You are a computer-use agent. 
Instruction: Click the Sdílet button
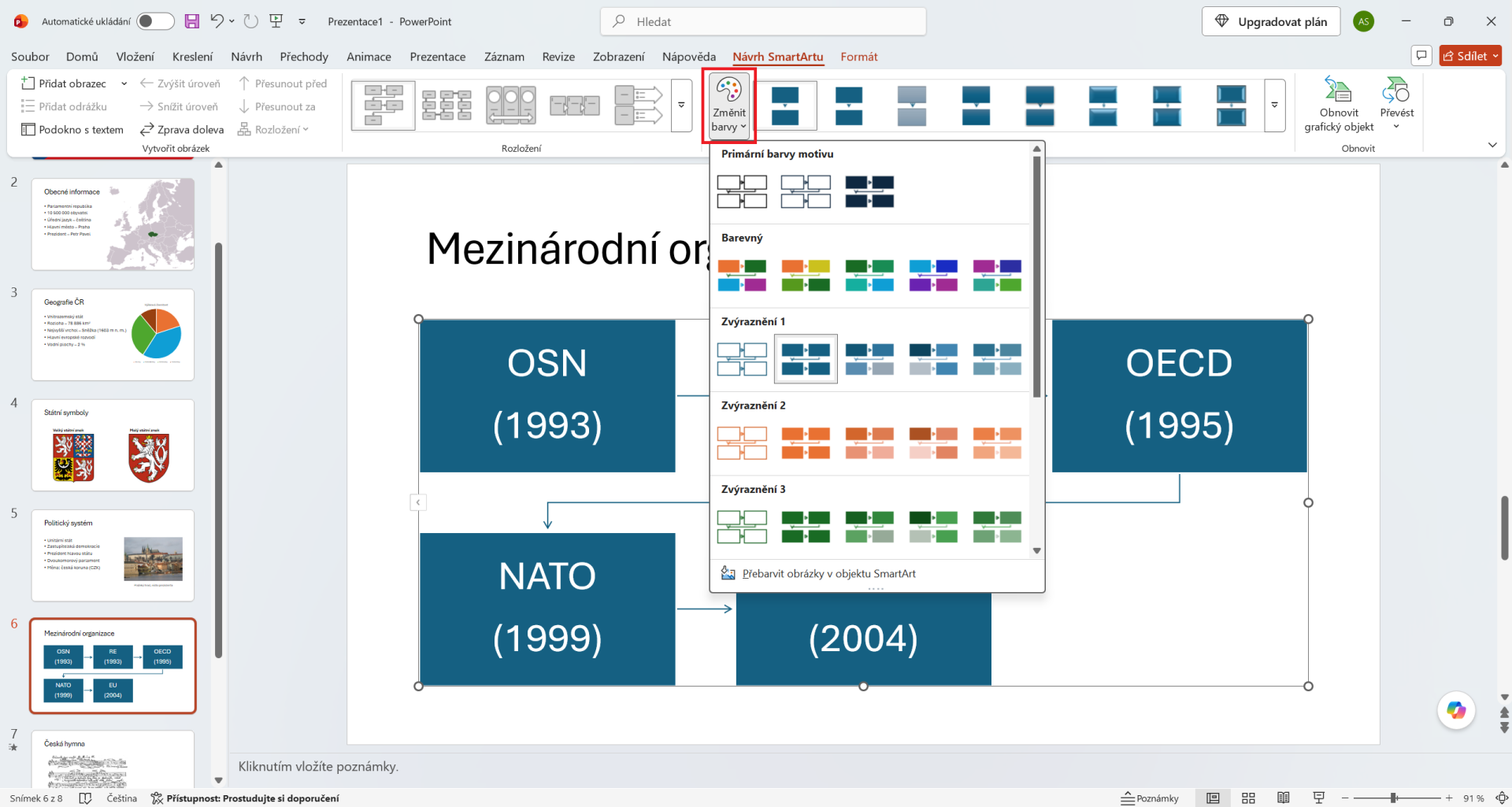[1470, 56]
